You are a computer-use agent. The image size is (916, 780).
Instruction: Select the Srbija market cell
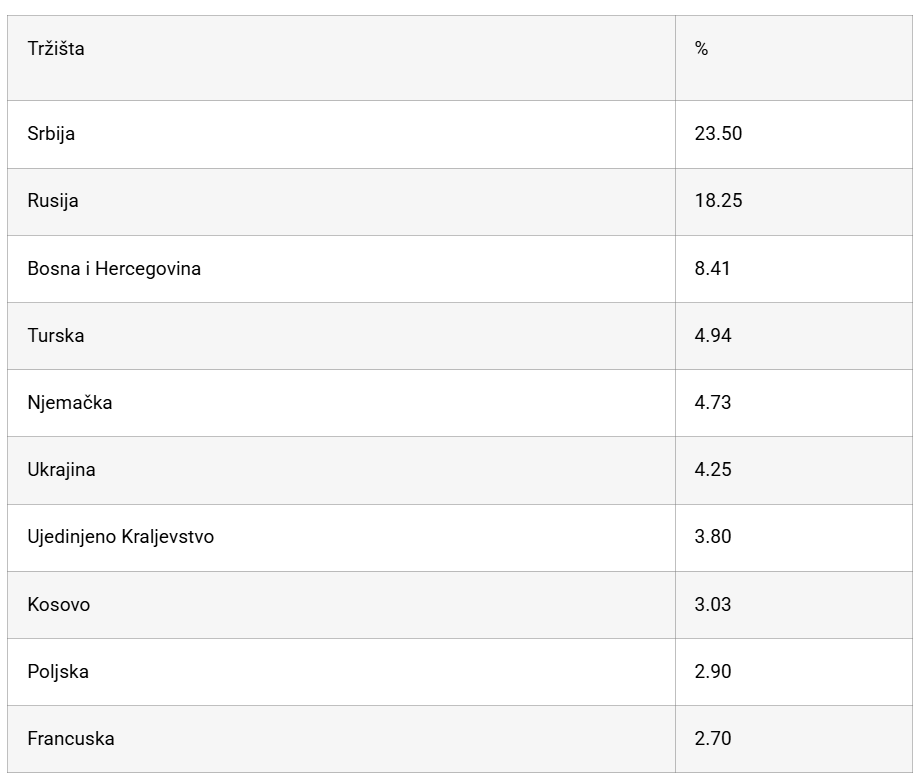341,134
